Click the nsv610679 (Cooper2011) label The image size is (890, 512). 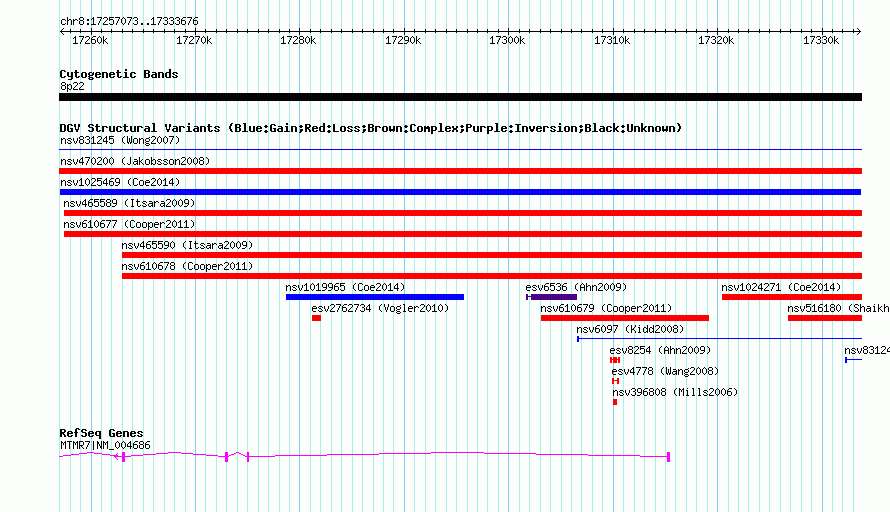tap(606, 308)
